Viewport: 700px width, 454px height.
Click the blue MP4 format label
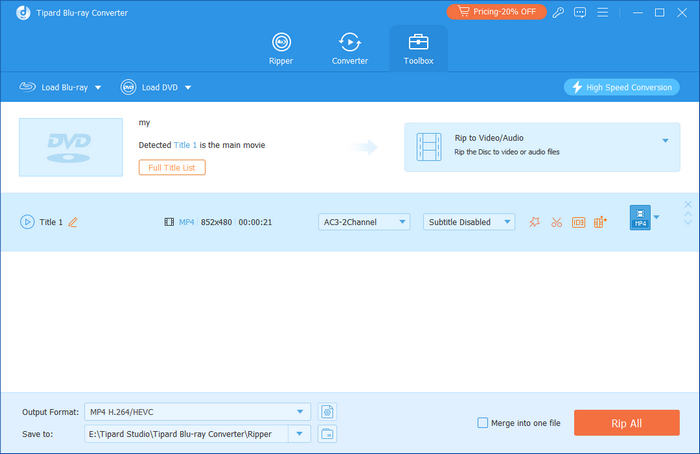pyautogui.click(x=187, y=222)
